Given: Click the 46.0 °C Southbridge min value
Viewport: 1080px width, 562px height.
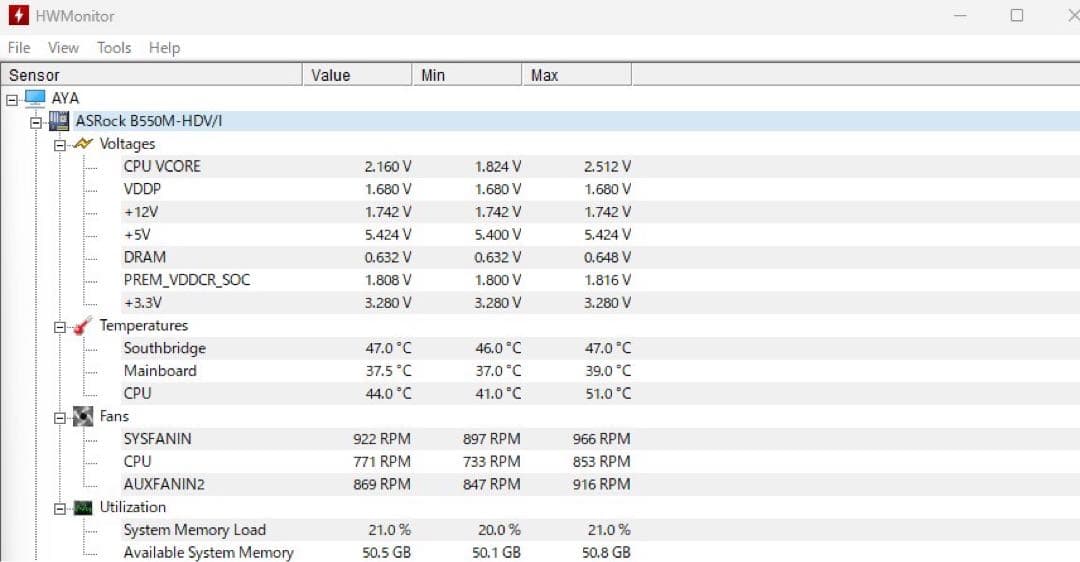Looking at the screenshot, I should click(x=499, y=348).
